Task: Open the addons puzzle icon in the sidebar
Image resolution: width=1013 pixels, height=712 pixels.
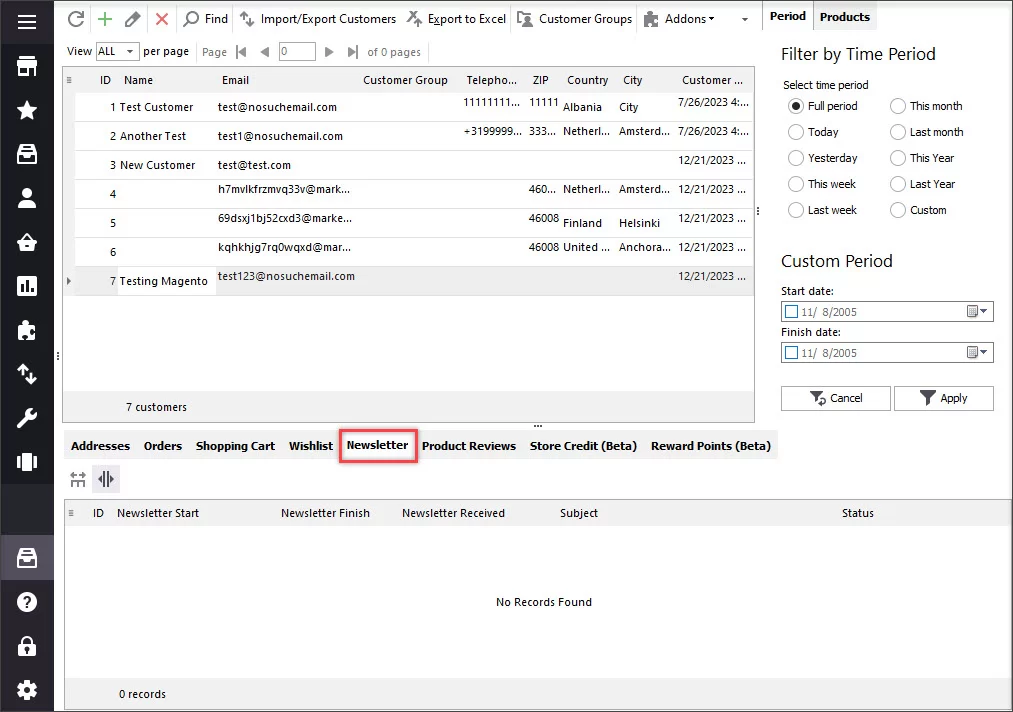Action: coord(26,330)
